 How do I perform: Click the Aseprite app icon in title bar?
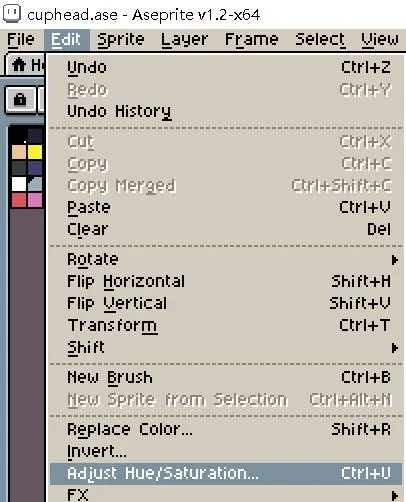(x=12, y=13)
